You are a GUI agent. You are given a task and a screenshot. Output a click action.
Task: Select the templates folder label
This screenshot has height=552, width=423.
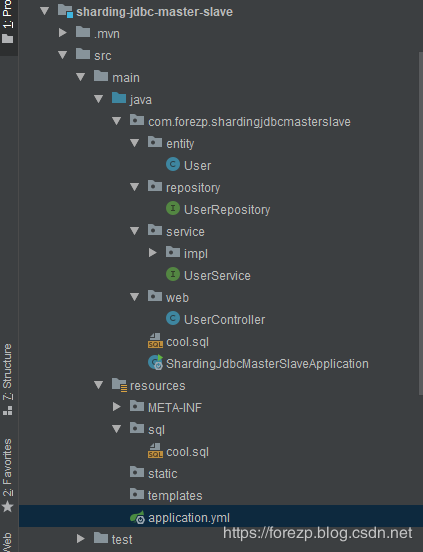[x=175, y=496]
